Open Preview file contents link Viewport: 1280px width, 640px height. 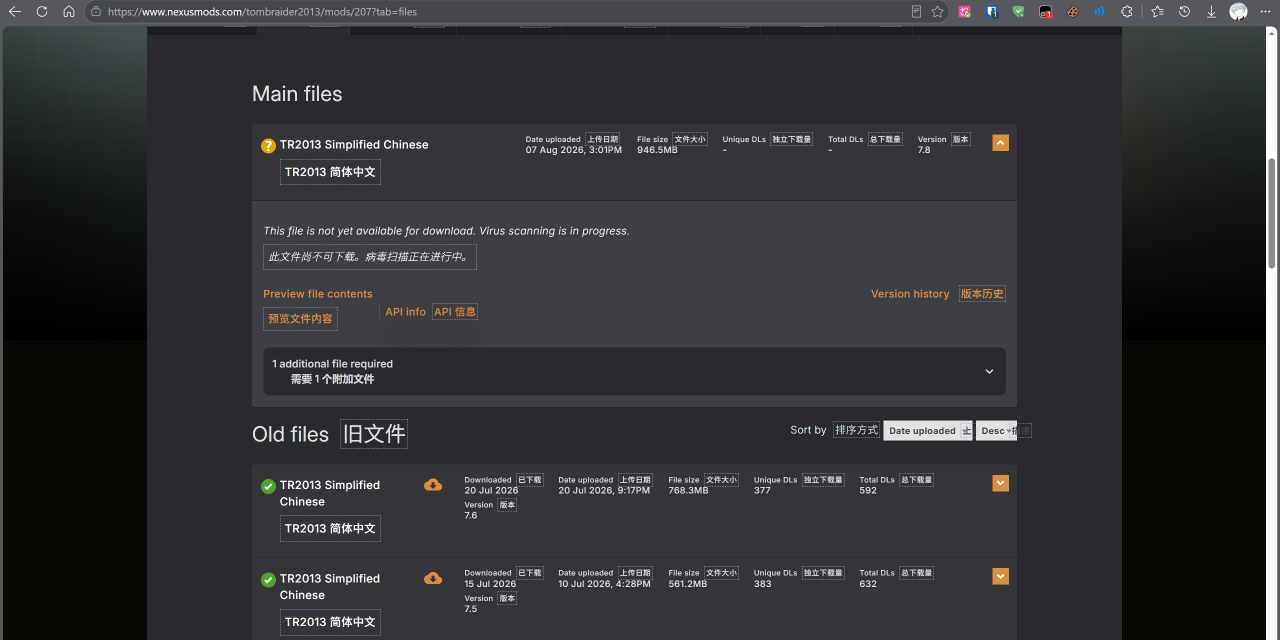318,294
